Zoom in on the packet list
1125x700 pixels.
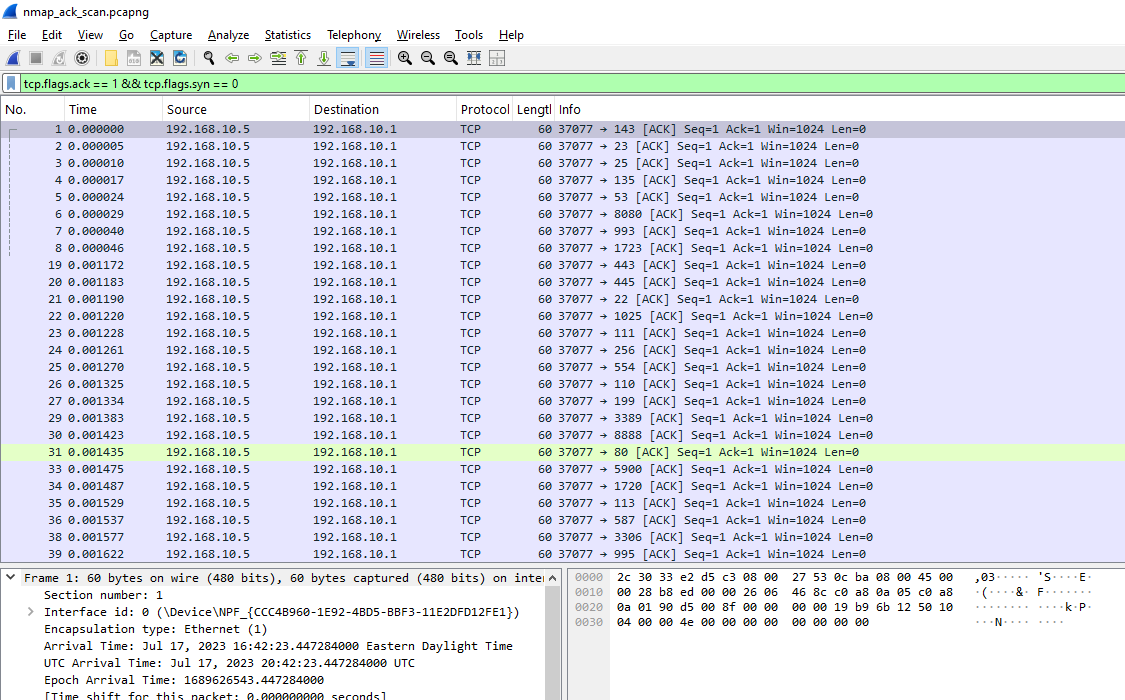coord(404,57)
